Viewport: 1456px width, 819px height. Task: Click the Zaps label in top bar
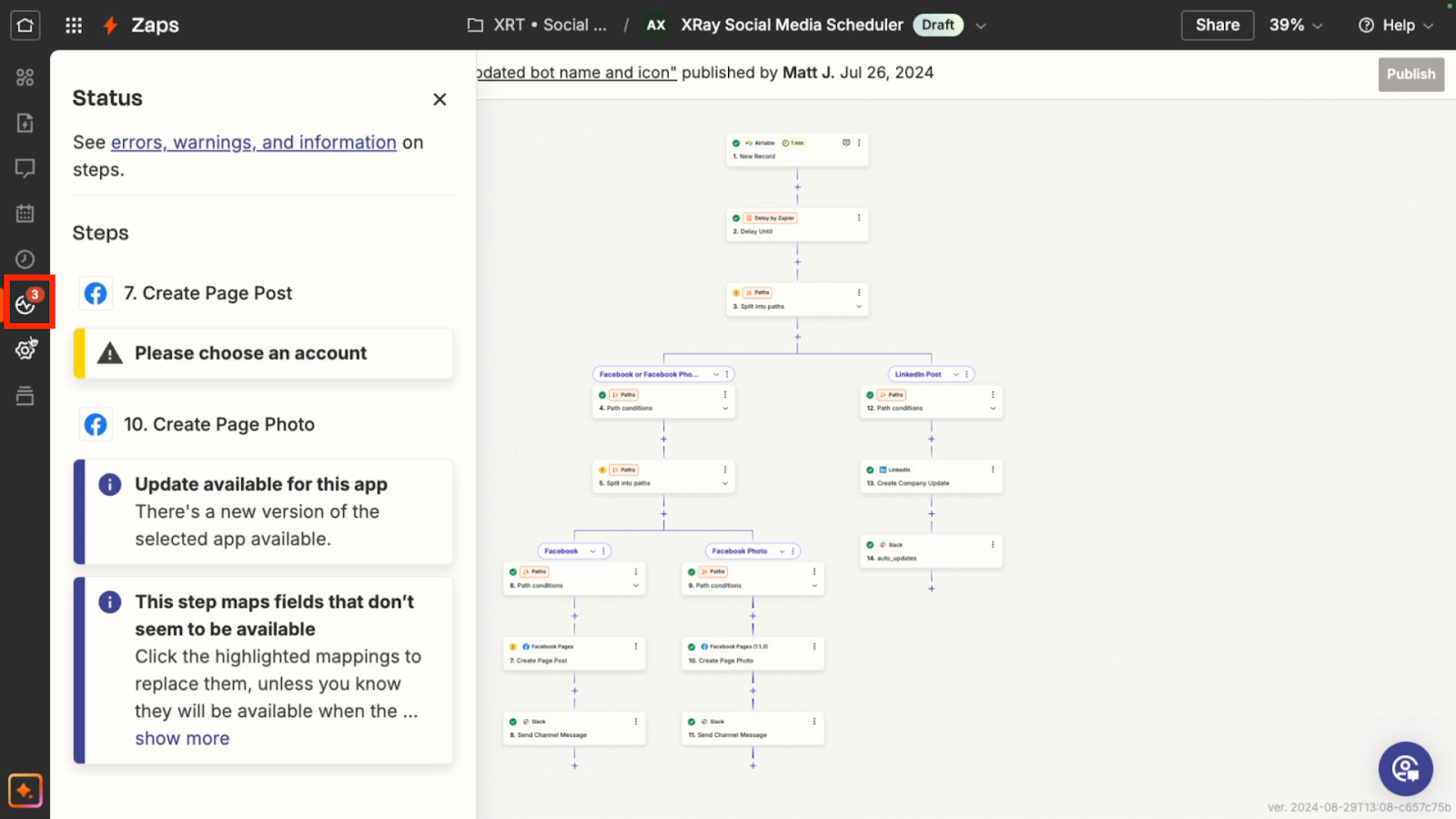tap(155, 25)
